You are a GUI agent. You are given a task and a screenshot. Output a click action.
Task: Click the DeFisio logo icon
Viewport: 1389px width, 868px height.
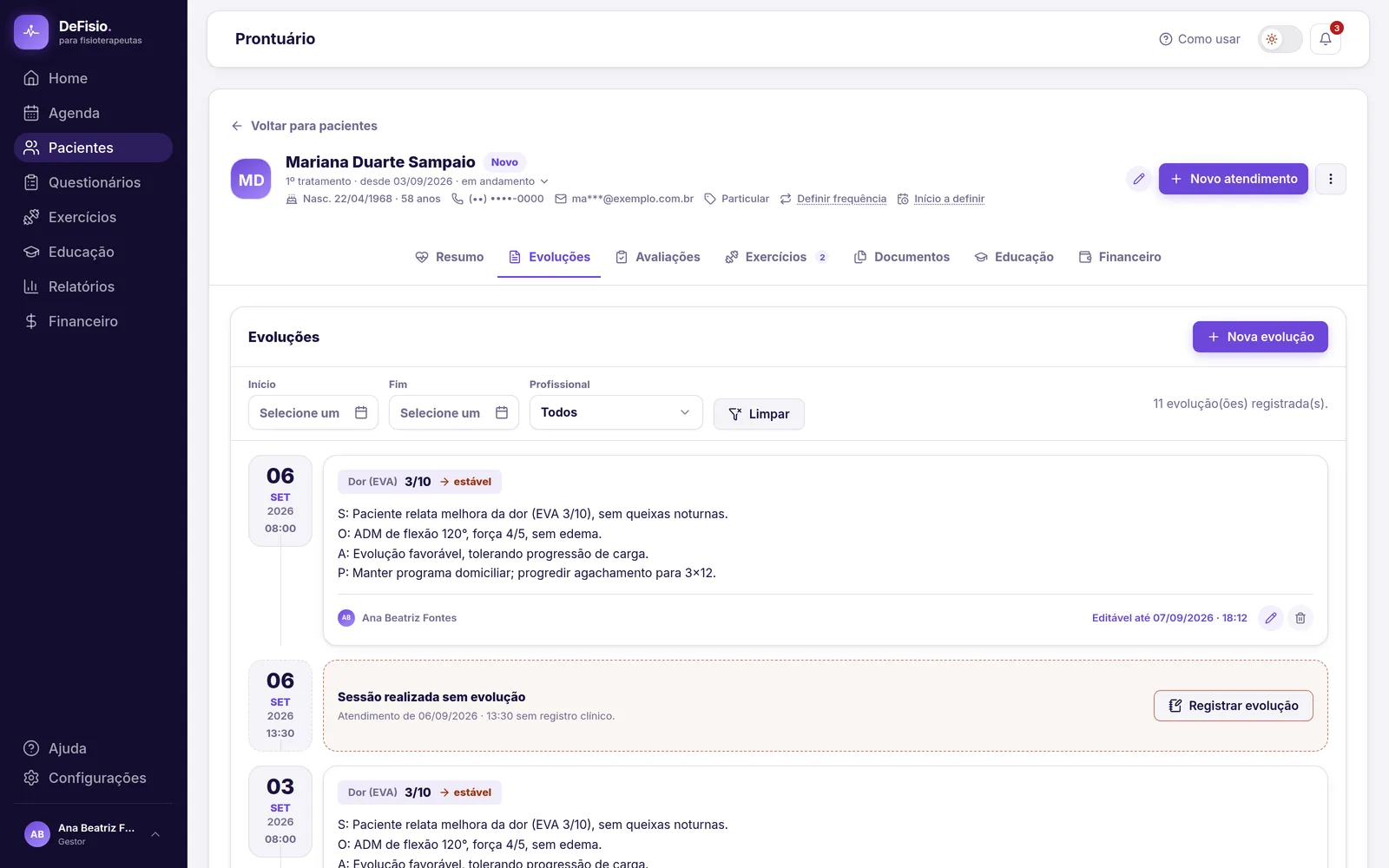click(31, 32)
